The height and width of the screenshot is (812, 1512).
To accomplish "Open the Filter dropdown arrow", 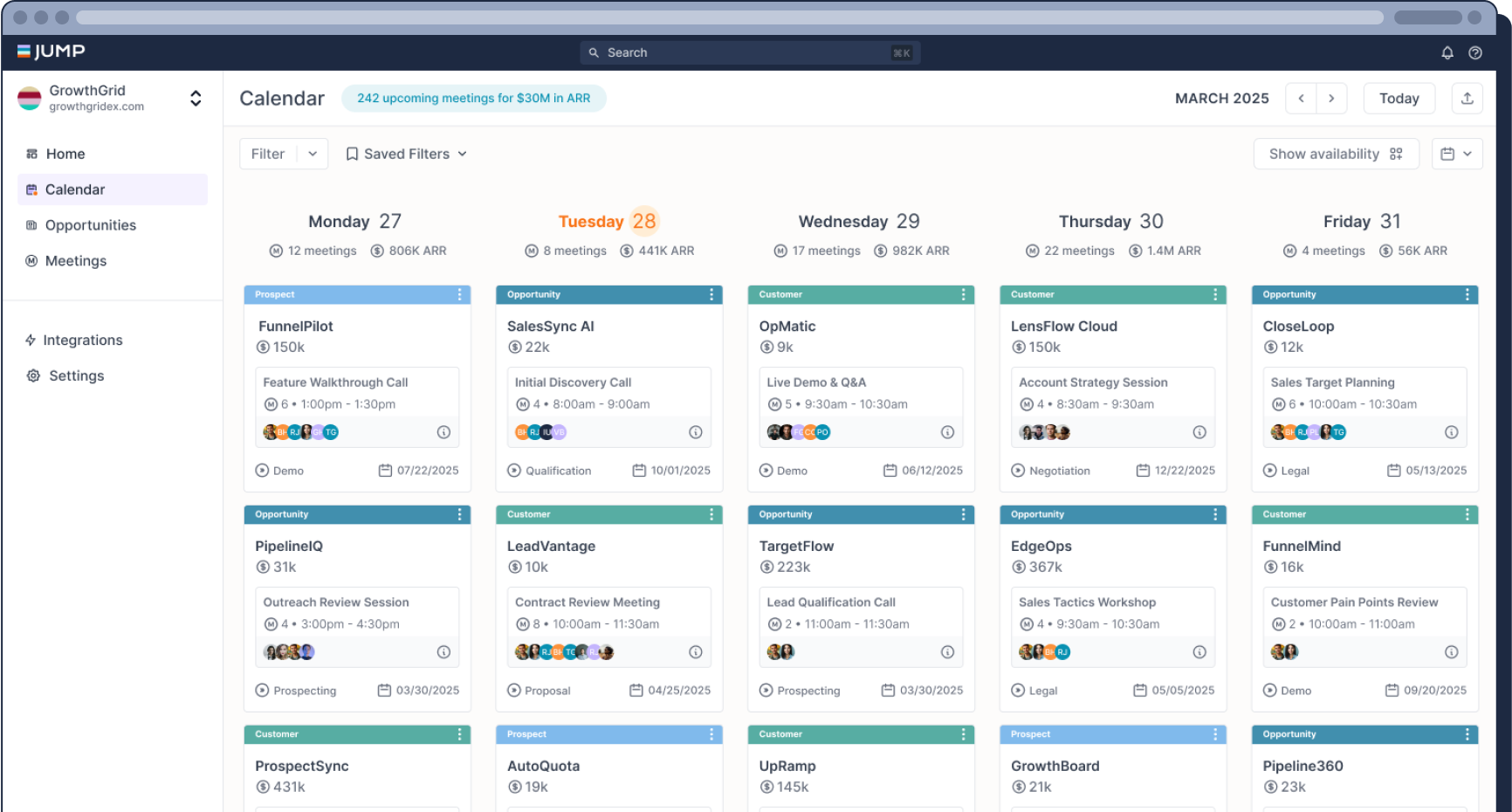I will pyautogui.click(x=313, y=155).
